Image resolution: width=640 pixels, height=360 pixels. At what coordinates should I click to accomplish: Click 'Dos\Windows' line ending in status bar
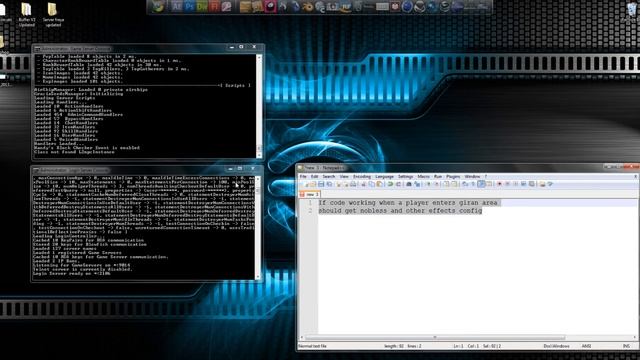[x=556, y=346]
